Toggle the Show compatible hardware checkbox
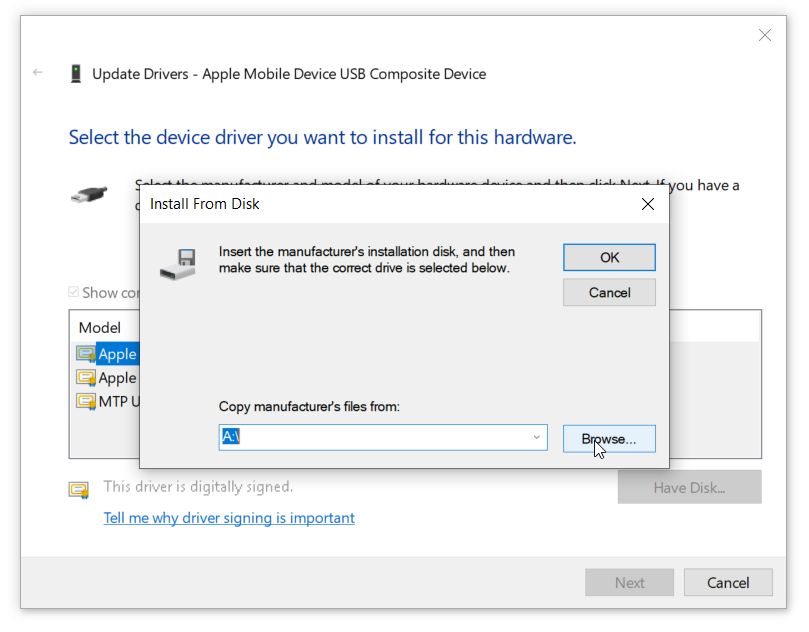 click(x=73, y=292)
